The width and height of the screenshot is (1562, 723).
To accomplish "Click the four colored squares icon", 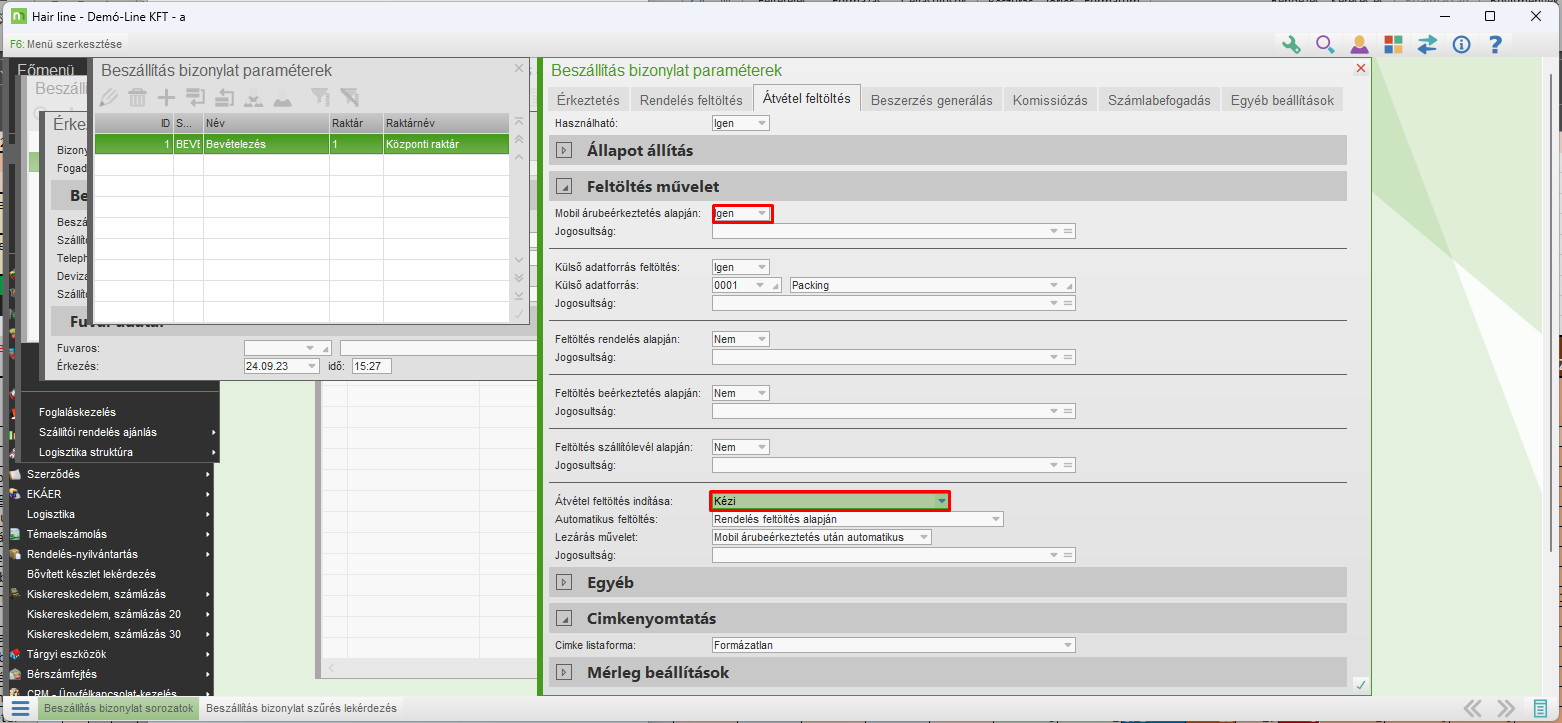I will pos(1393,44).
